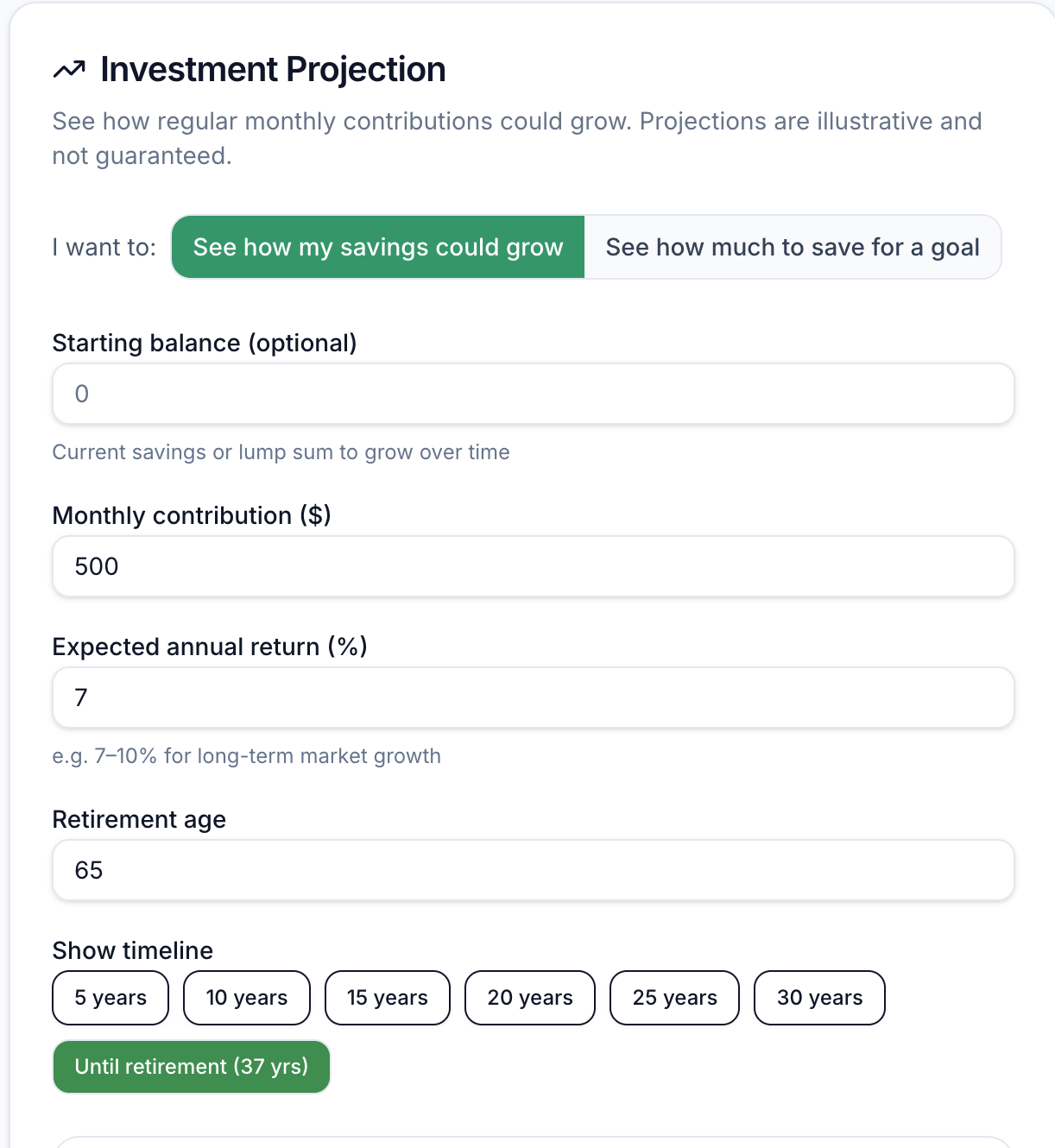1055x1148 pixels.
Task: Switch to "See how much to save for a goal"
Action: (793, 248)
